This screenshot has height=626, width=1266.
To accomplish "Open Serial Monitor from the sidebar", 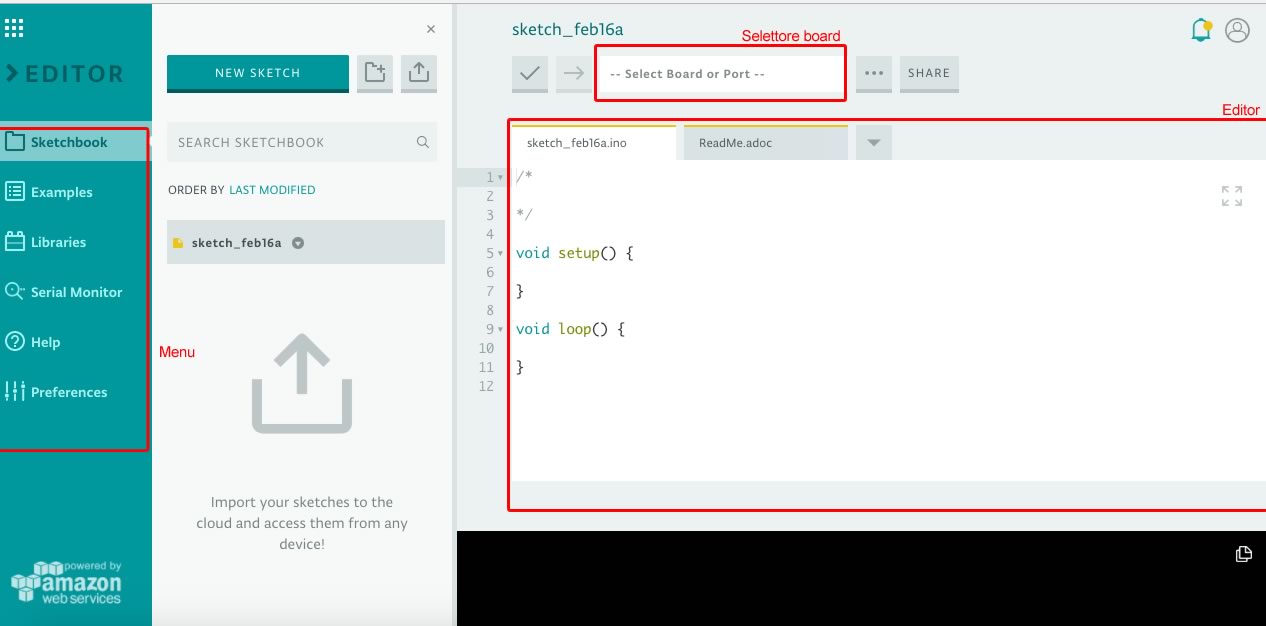I will tap(76, 292).
